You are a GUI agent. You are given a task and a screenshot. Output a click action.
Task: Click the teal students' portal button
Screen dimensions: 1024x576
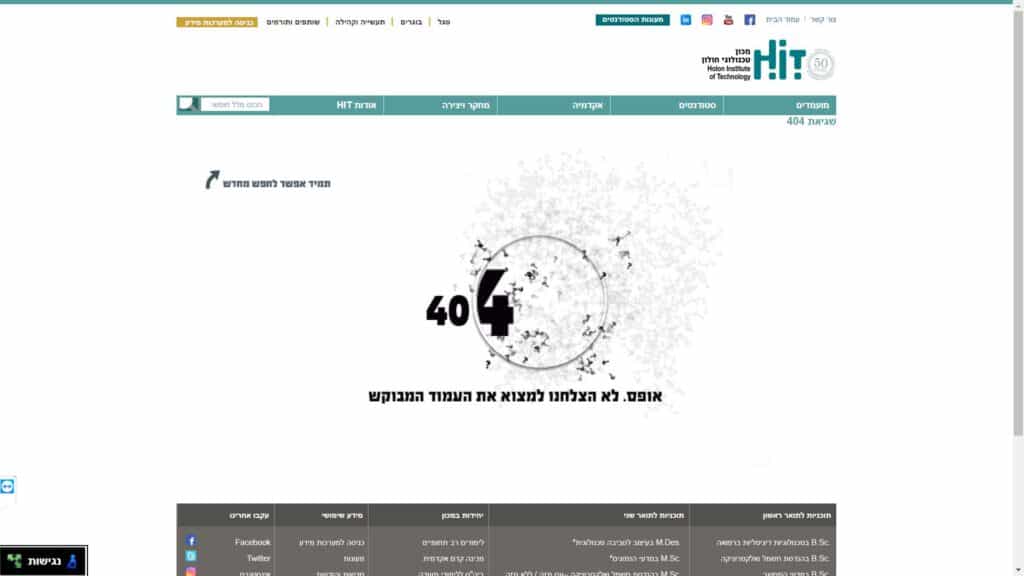(632, 20)
